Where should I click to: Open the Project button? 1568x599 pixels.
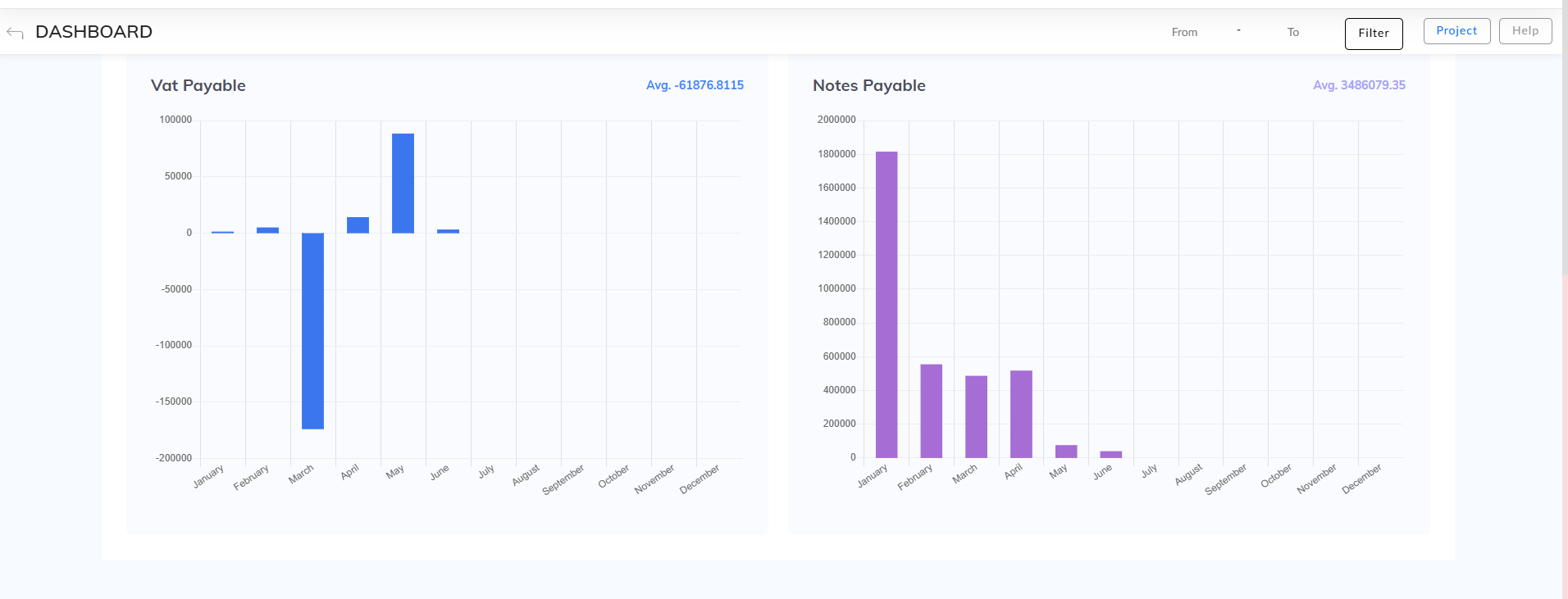click(1456, 31)
